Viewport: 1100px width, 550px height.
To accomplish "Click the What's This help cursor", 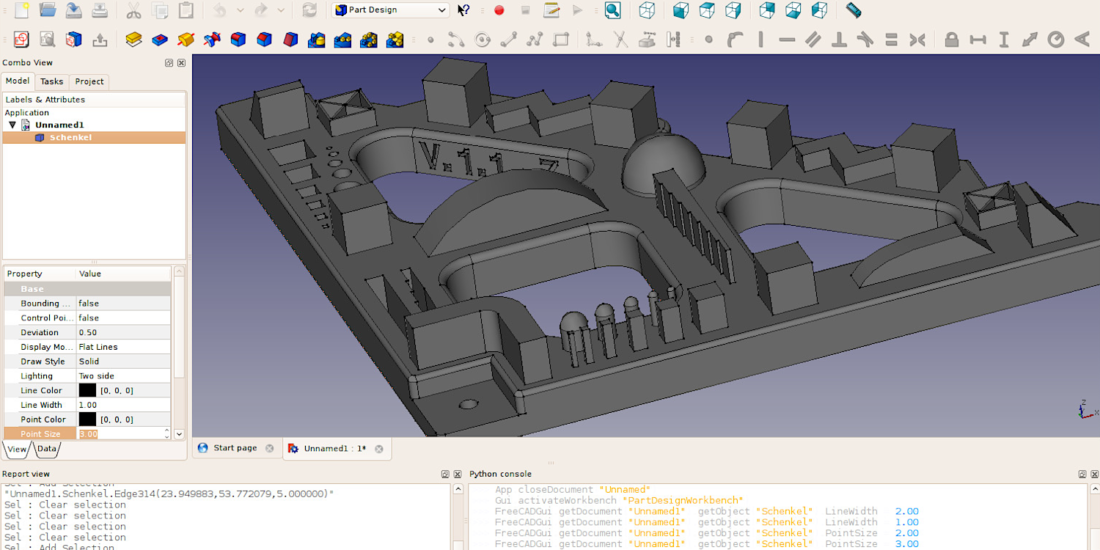I will click(x=464, y=10).
